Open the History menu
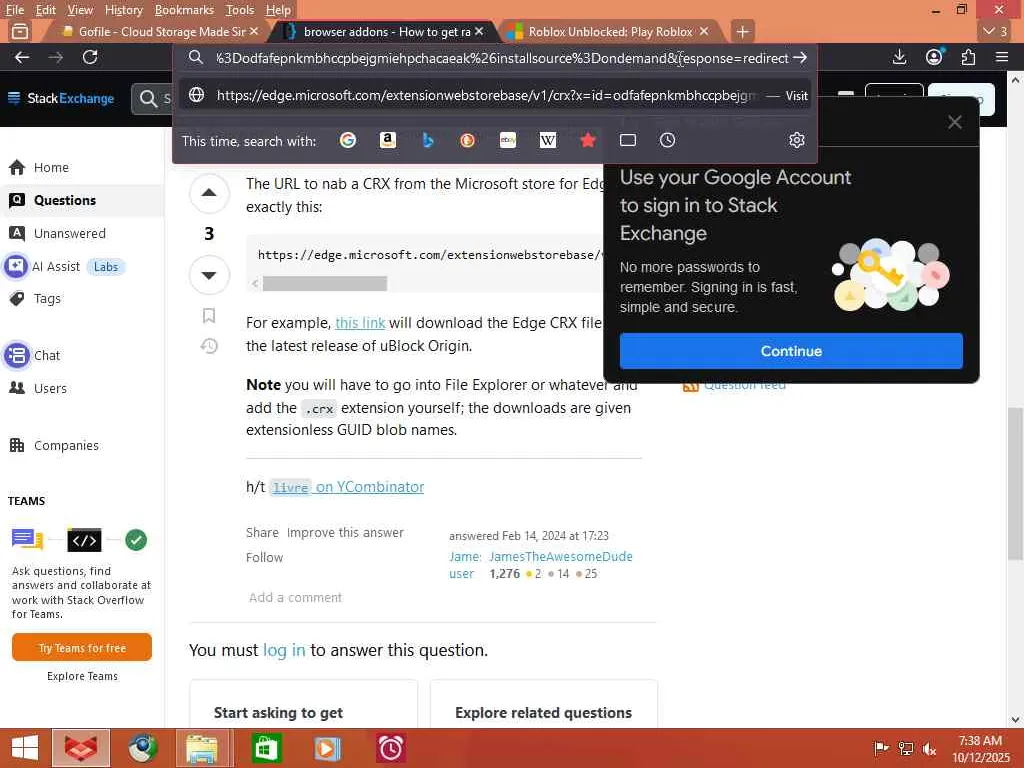Viewport: 1024px width, 768px height. pos(123,10)
